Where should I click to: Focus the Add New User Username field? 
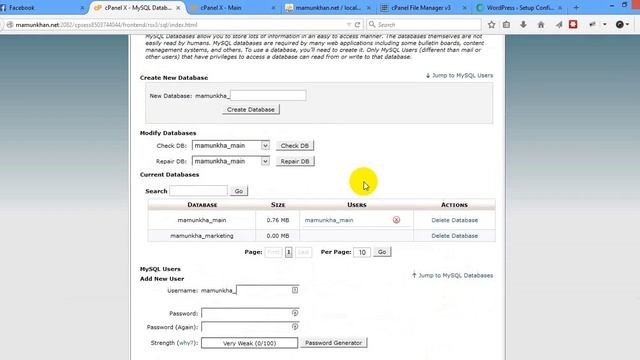268,290
